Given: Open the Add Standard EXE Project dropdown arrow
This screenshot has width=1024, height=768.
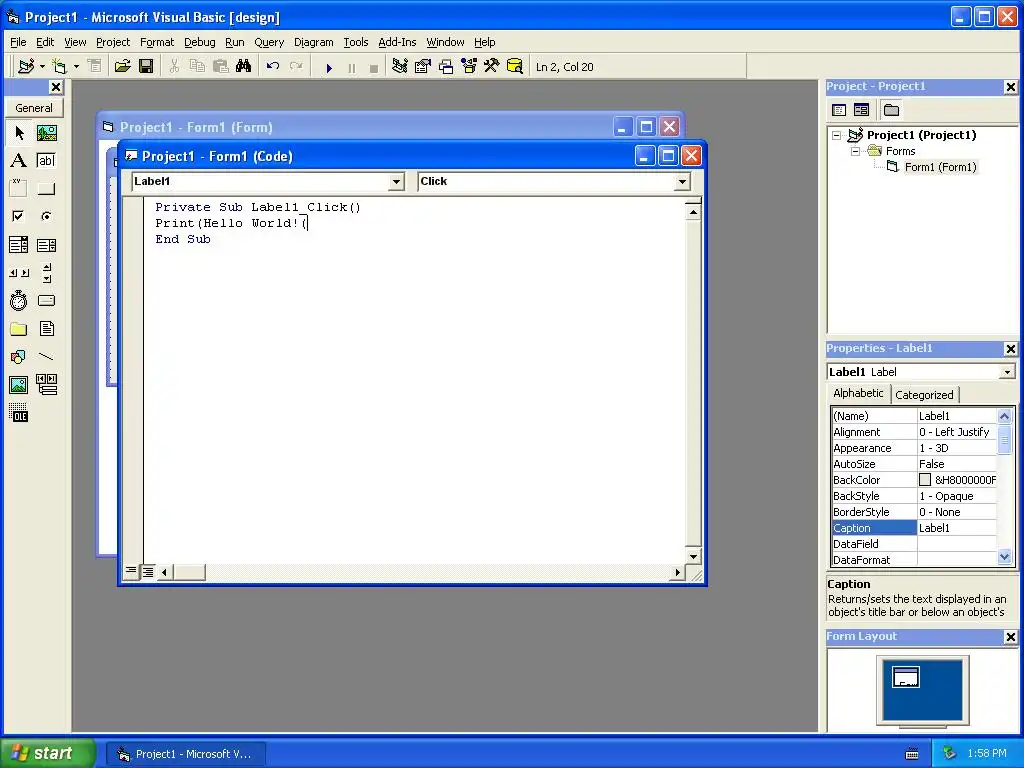Looking at the screenshot, I should [42, 67].
